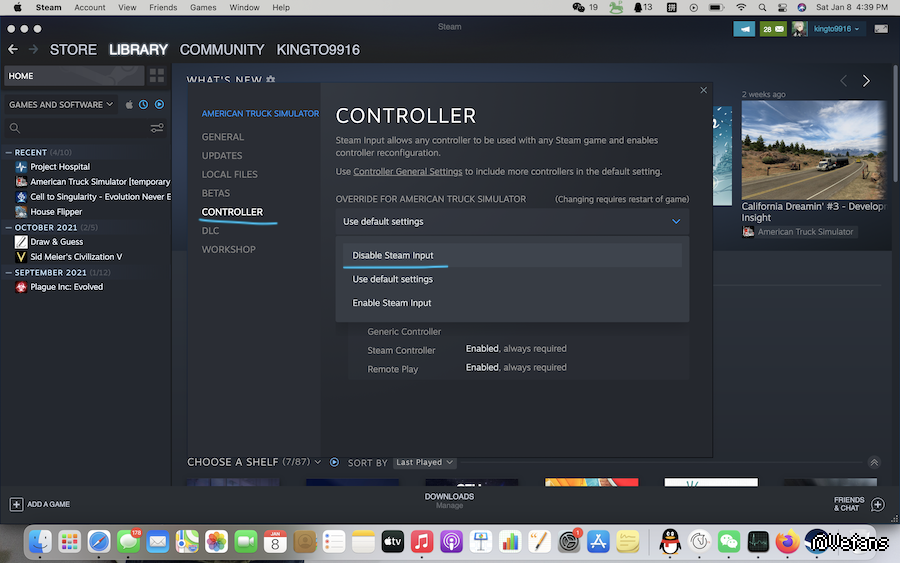Open advanced library filter settings icon

click(157, 128)
